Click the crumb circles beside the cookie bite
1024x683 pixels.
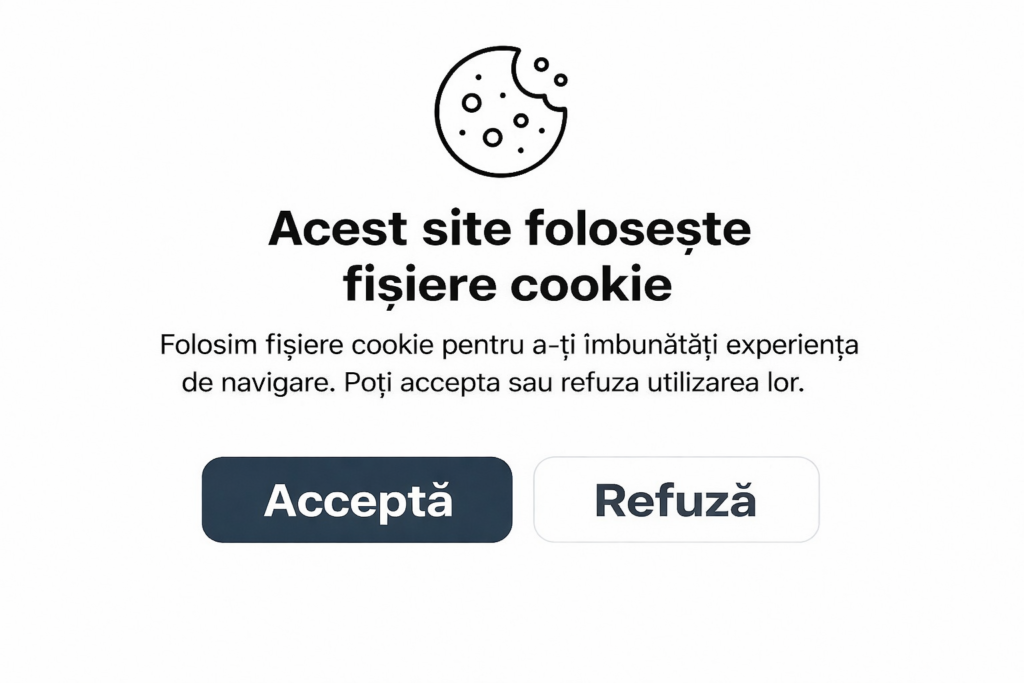click(551, 72)
